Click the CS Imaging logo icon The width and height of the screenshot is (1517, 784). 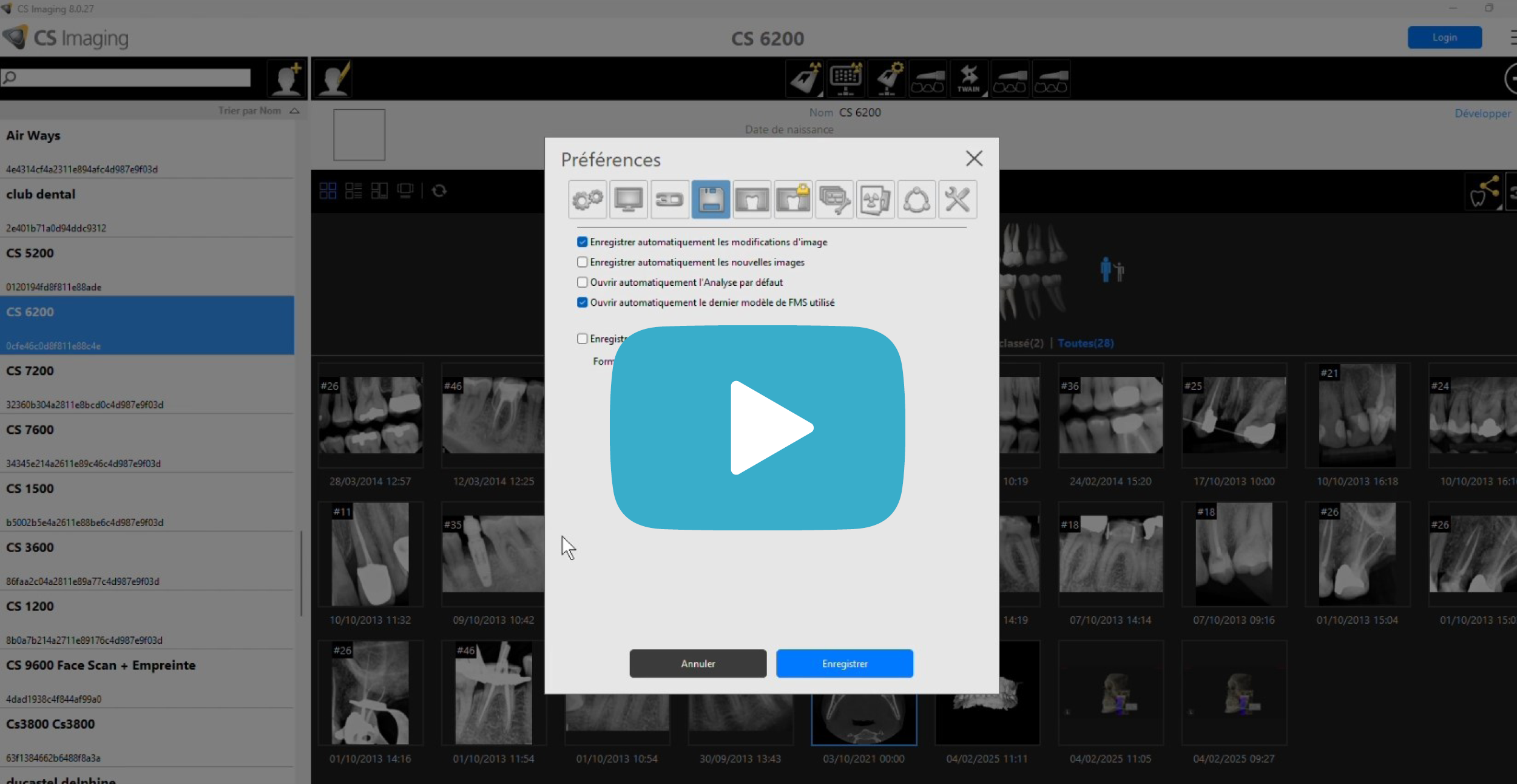[x=15, y=38]
